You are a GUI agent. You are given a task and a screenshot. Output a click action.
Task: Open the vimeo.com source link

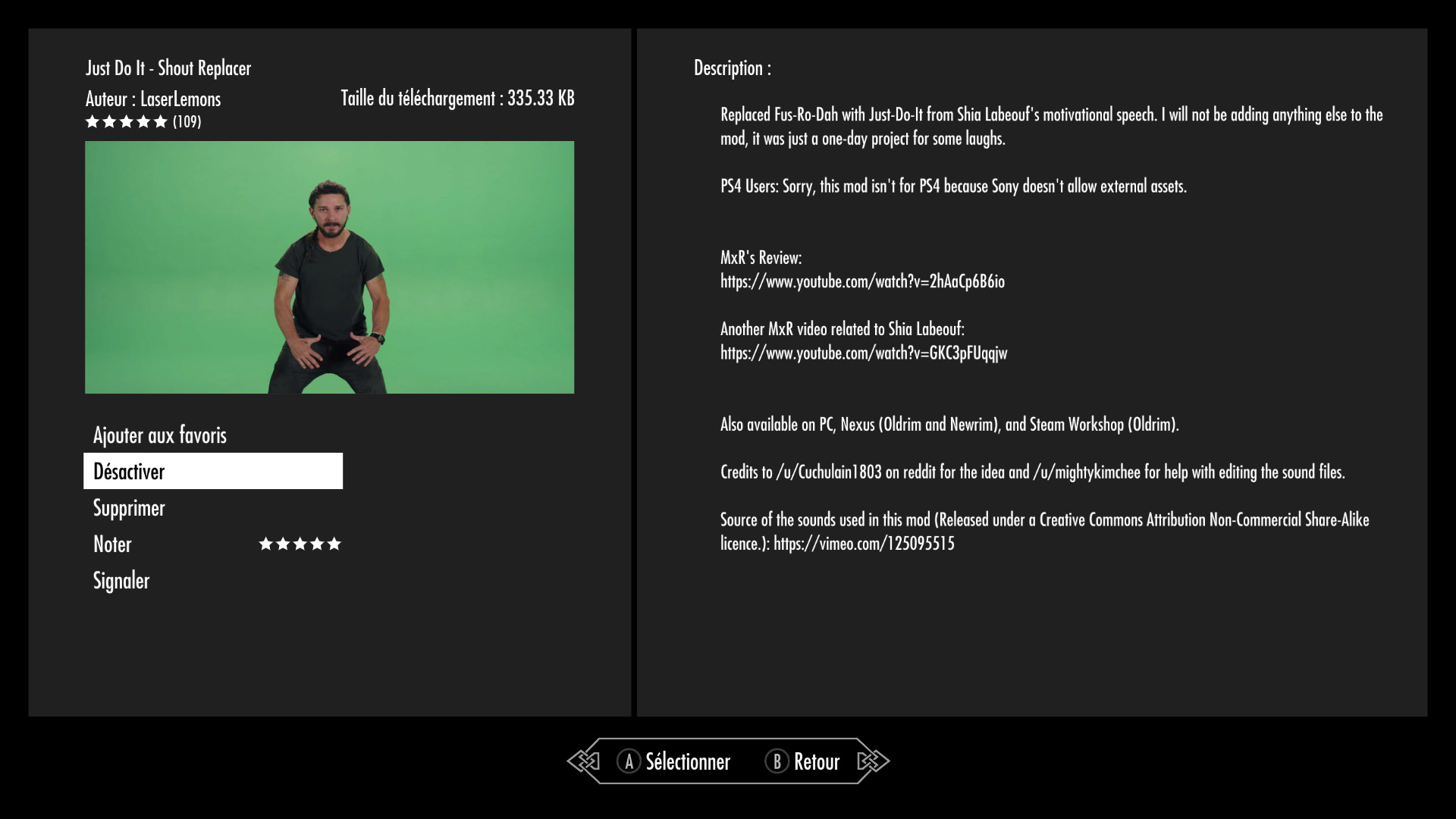point(864,543)
